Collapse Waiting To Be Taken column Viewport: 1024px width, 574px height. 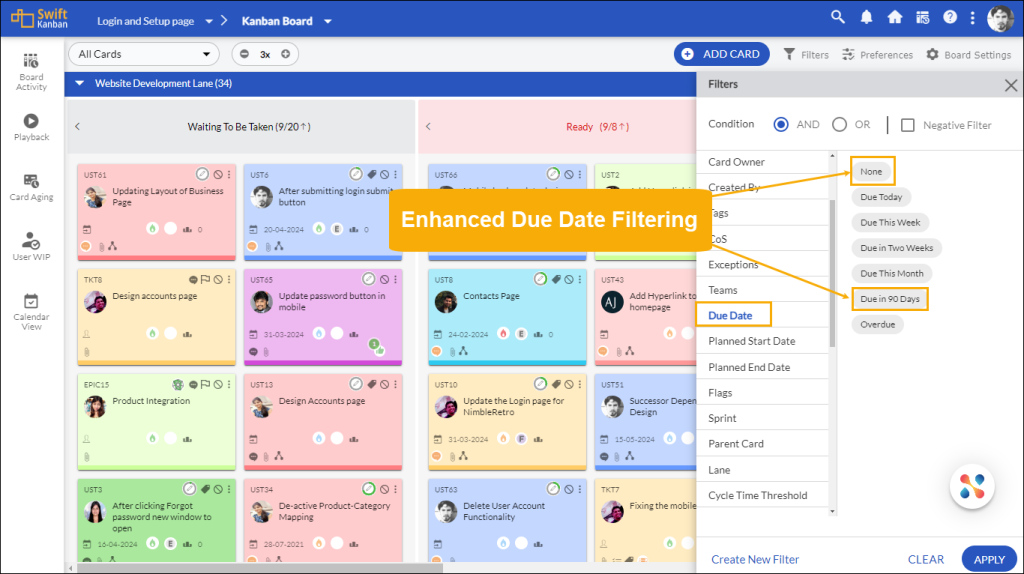tap(78, 127)
